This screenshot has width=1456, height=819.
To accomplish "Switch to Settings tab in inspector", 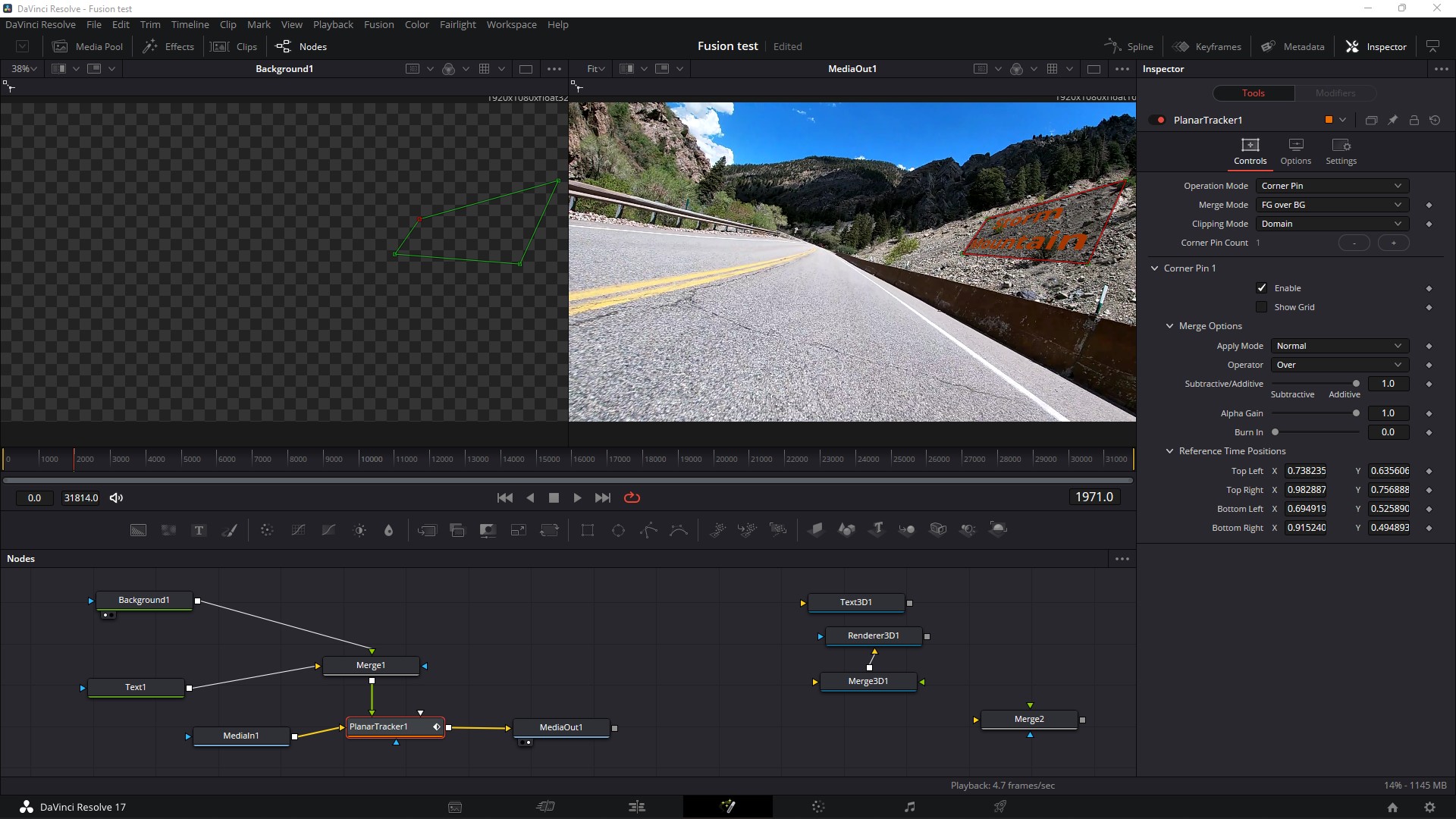I will point(1341,151).
